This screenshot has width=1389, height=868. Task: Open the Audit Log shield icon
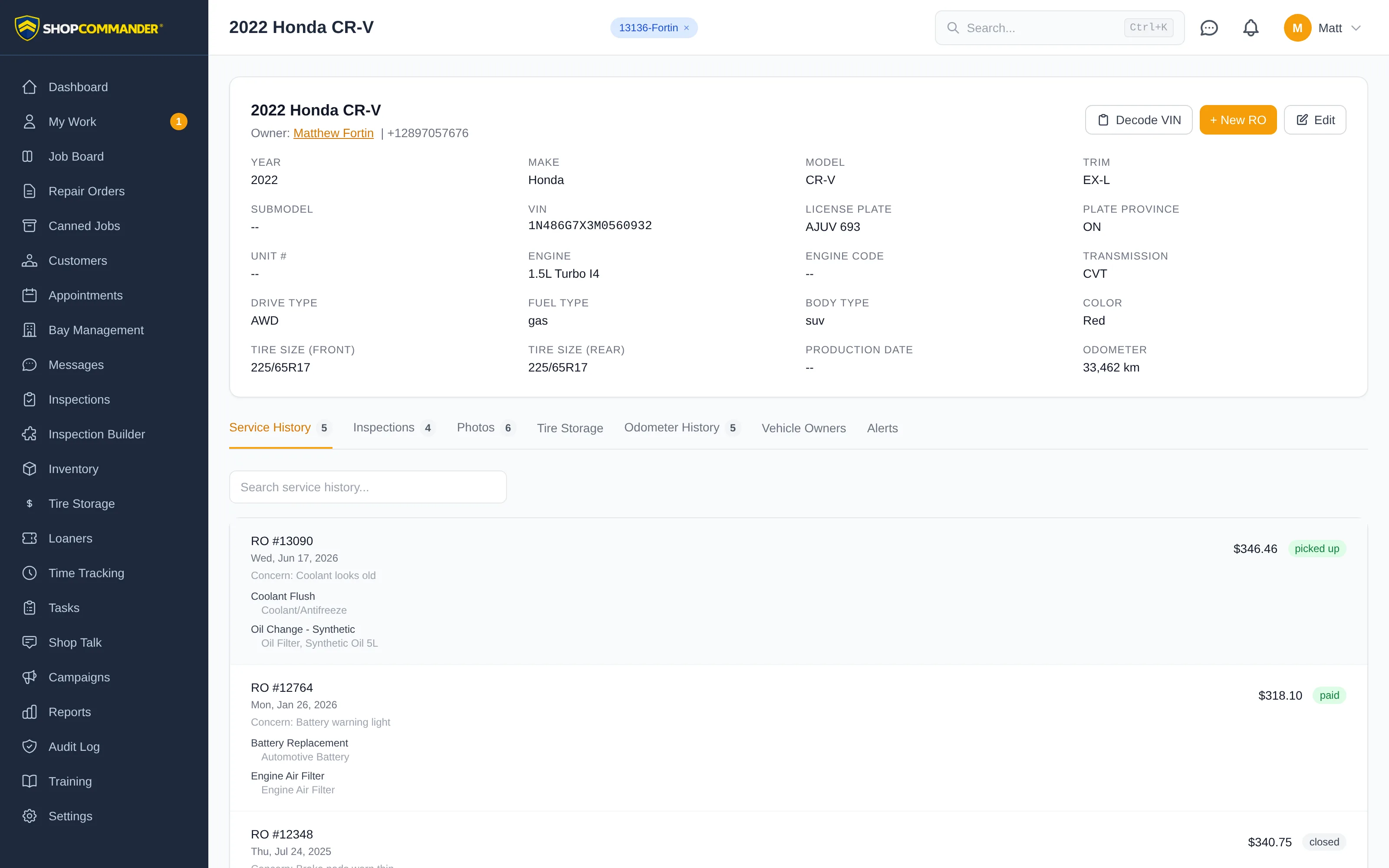29,746
